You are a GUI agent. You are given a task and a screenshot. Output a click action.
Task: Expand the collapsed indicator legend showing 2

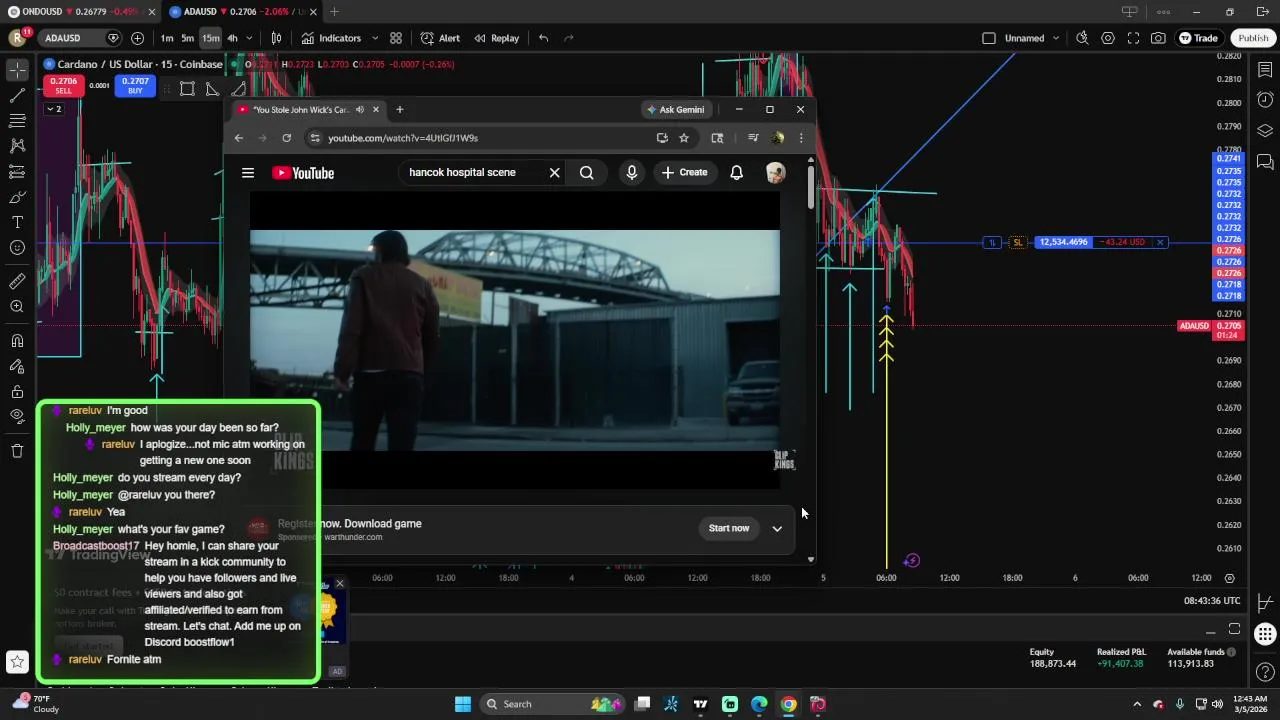53,109
